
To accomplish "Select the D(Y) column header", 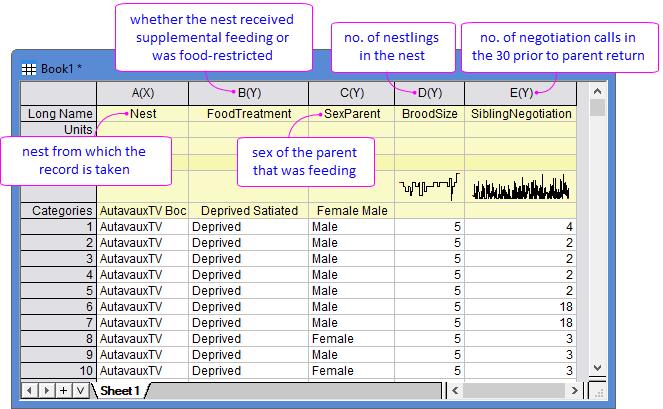I will click(x=430, y=93).
